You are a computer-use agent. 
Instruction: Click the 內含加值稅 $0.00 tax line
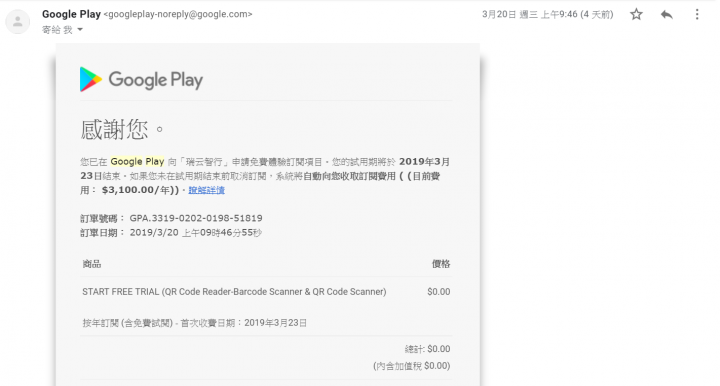(x=411, y=366)
